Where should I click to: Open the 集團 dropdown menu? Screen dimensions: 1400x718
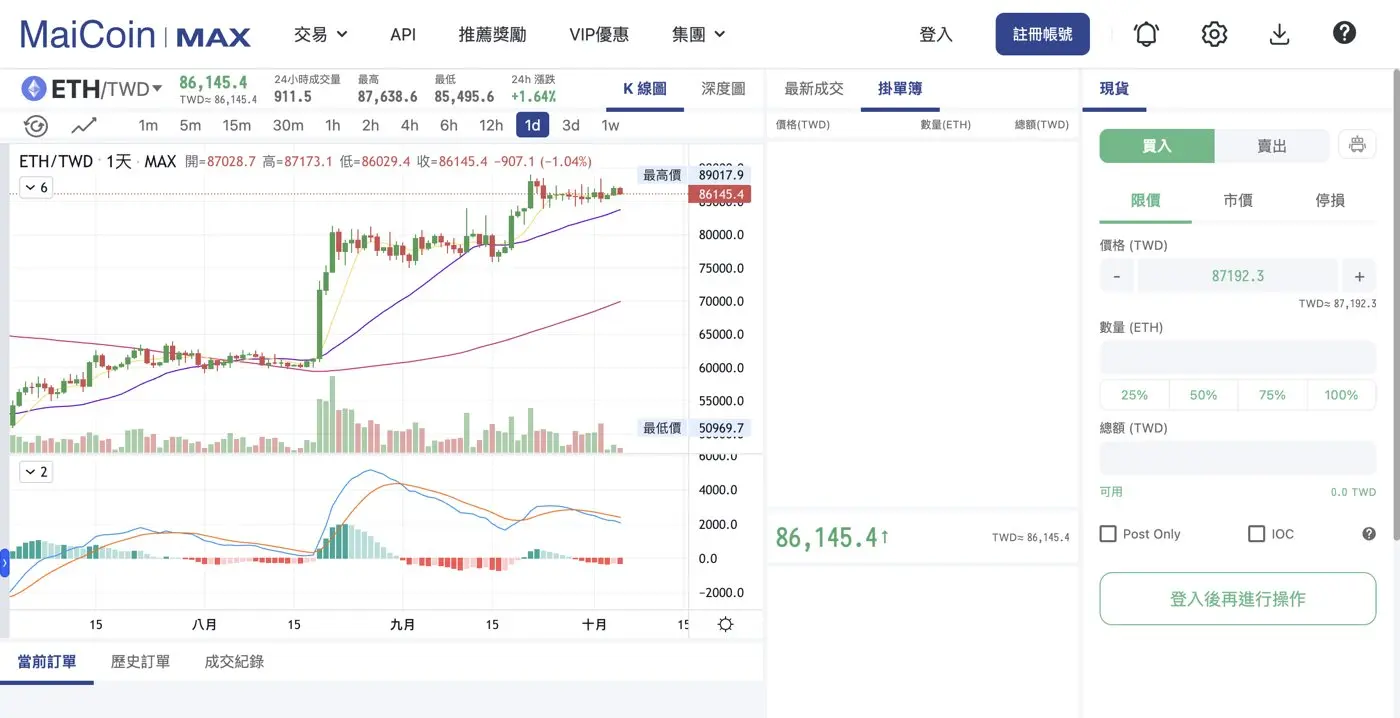point(699,34)
